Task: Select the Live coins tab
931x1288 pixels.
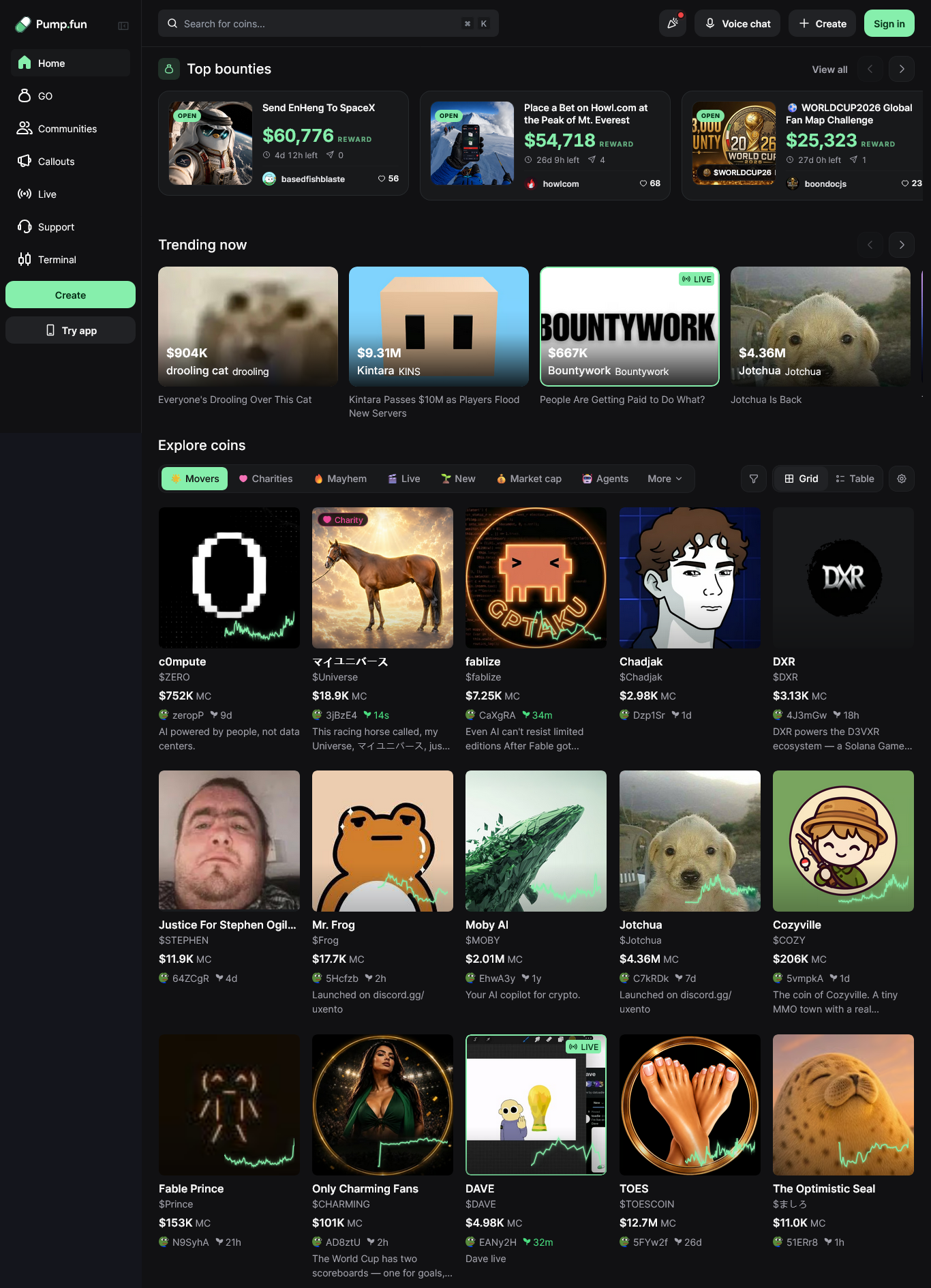Action: coord(403,479)
